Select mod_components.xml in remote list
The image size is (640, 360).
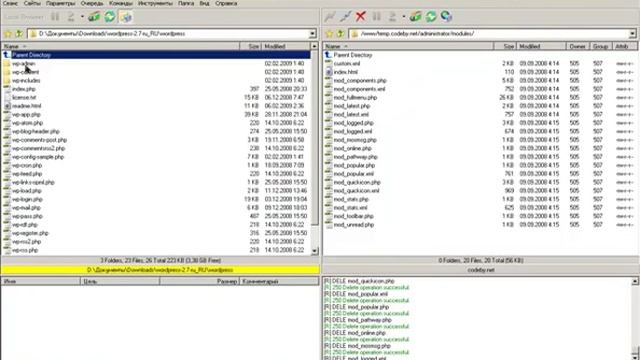[359, 89]
